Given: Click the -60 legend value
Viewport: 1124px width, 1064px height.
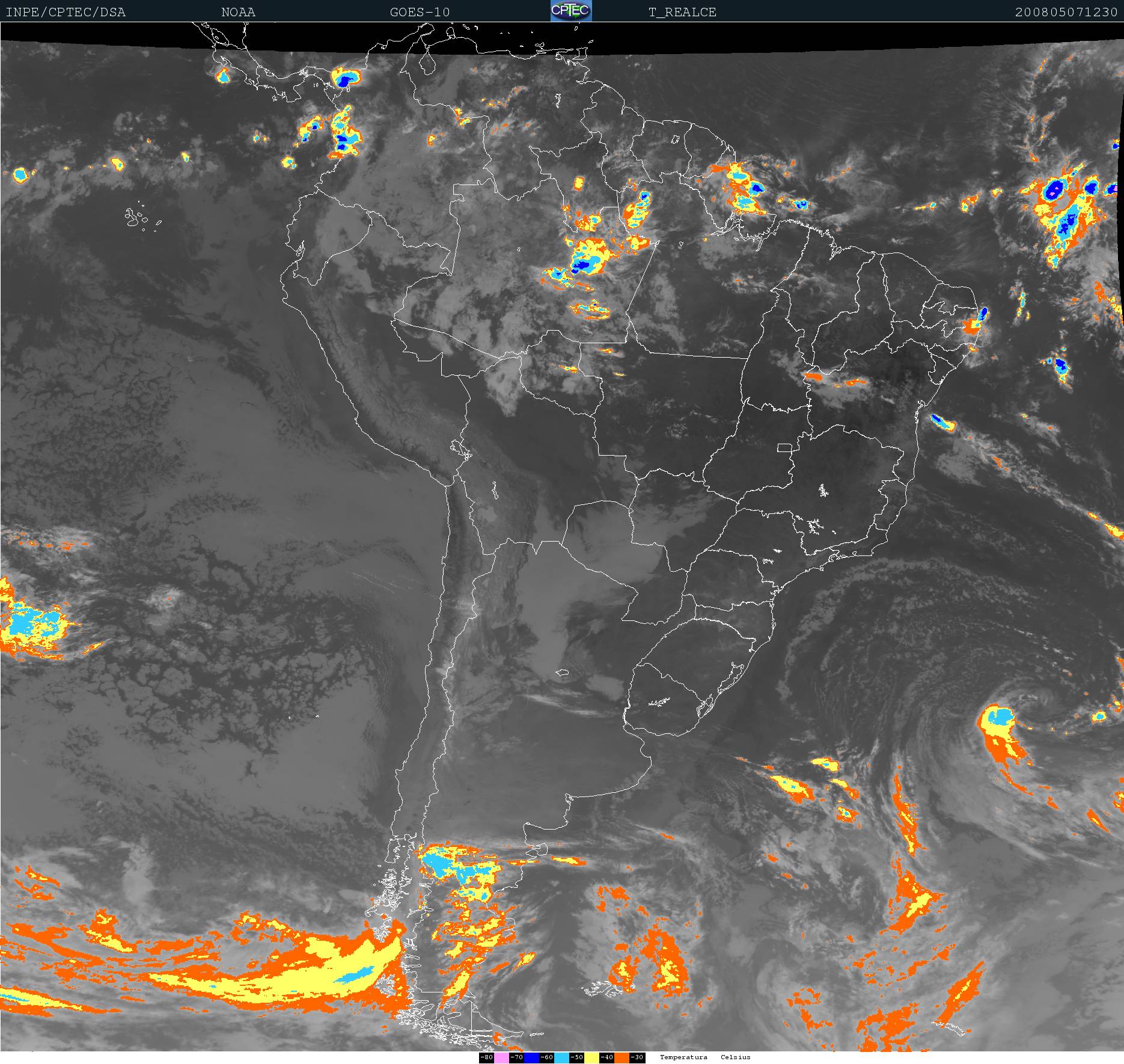Looking at the screenshot, I should pyautogui.click(x=546, y=1057).
